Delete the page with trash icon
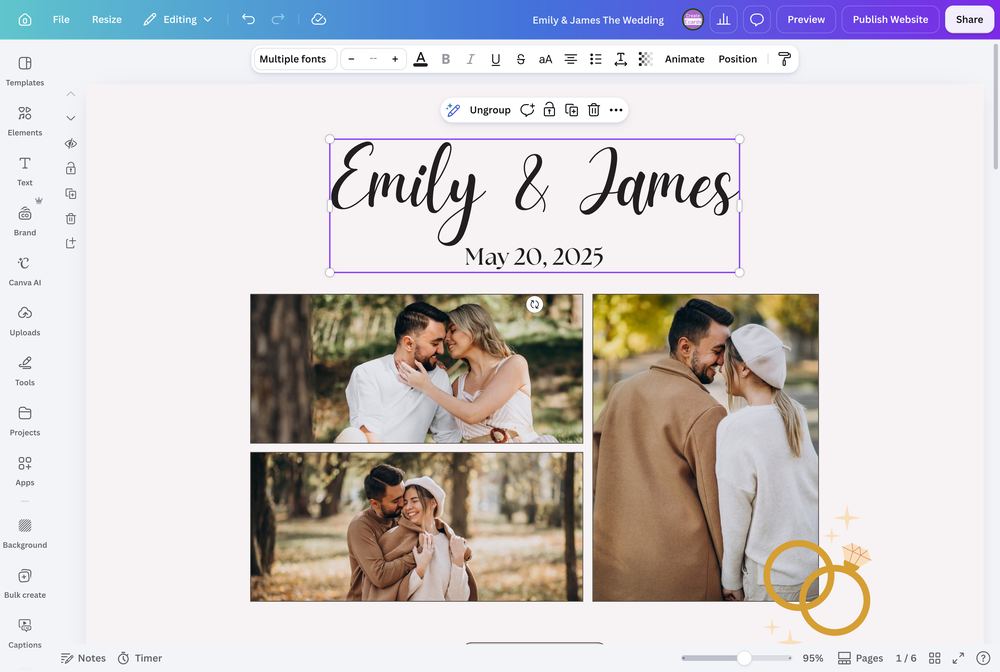The width and height of the screenshot is (1000, 672). pos(71,219)
